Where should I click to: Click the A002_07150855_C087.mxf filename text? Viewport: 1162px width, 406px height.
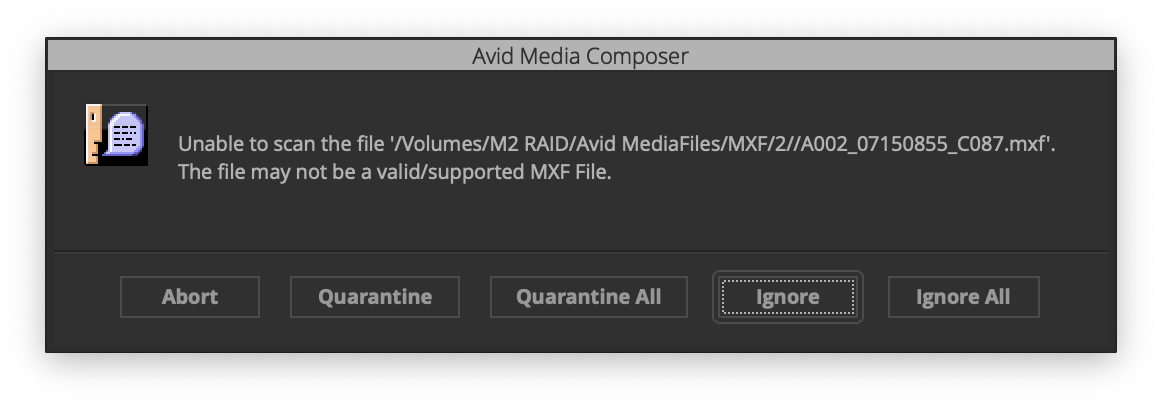pyautogui.click(x=924, y=144)
